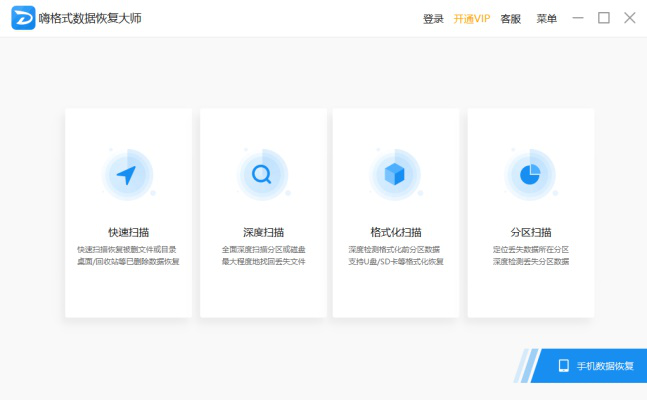Choose the 分区扫描 card title

(530, 232)
